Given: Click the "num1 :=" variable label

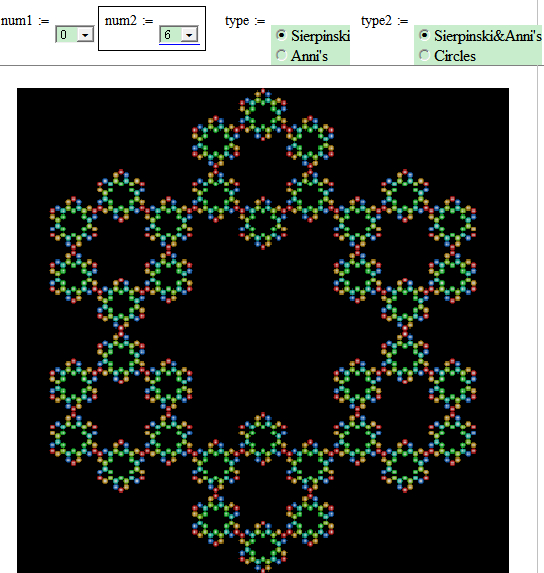Looking at the screenshot, I should tap(25, 20).
